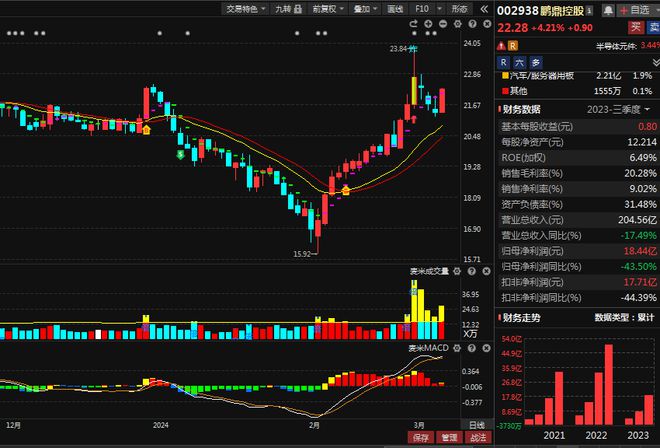
Task: Zoom out the K-line chart with minus icon
Action: [x=443, y=24]
